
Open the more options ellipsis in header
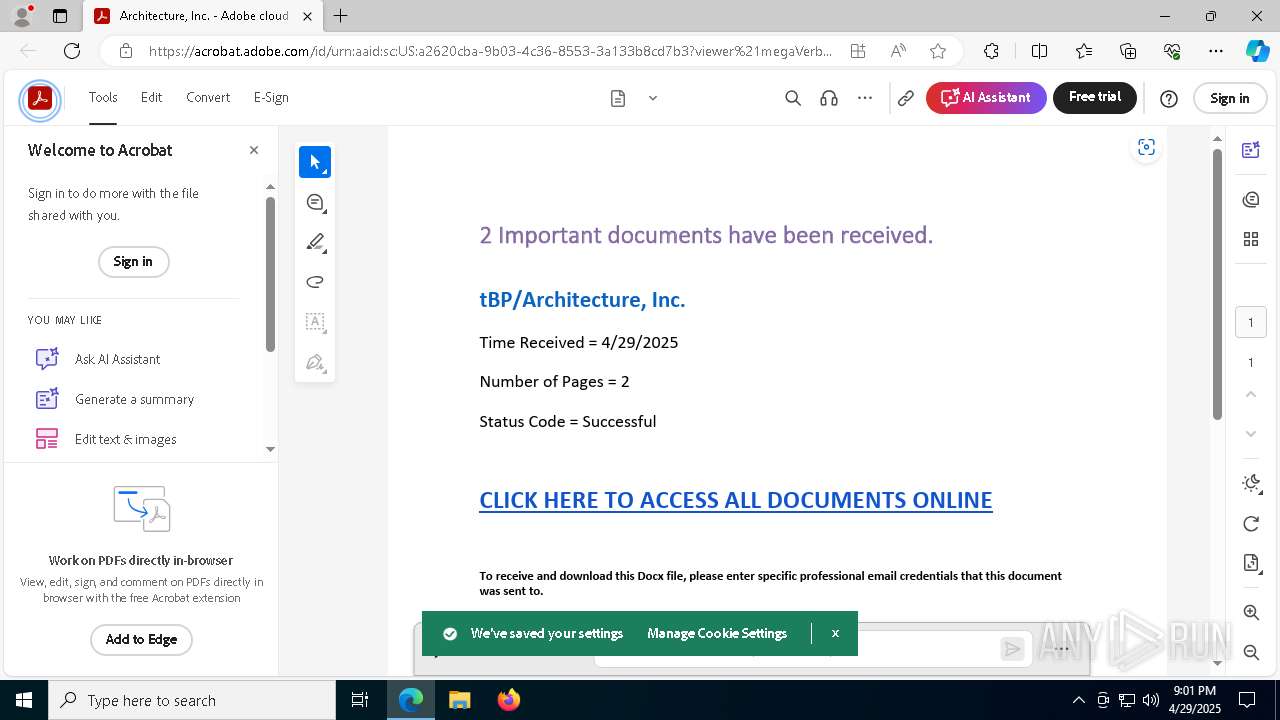pos(865,98)
